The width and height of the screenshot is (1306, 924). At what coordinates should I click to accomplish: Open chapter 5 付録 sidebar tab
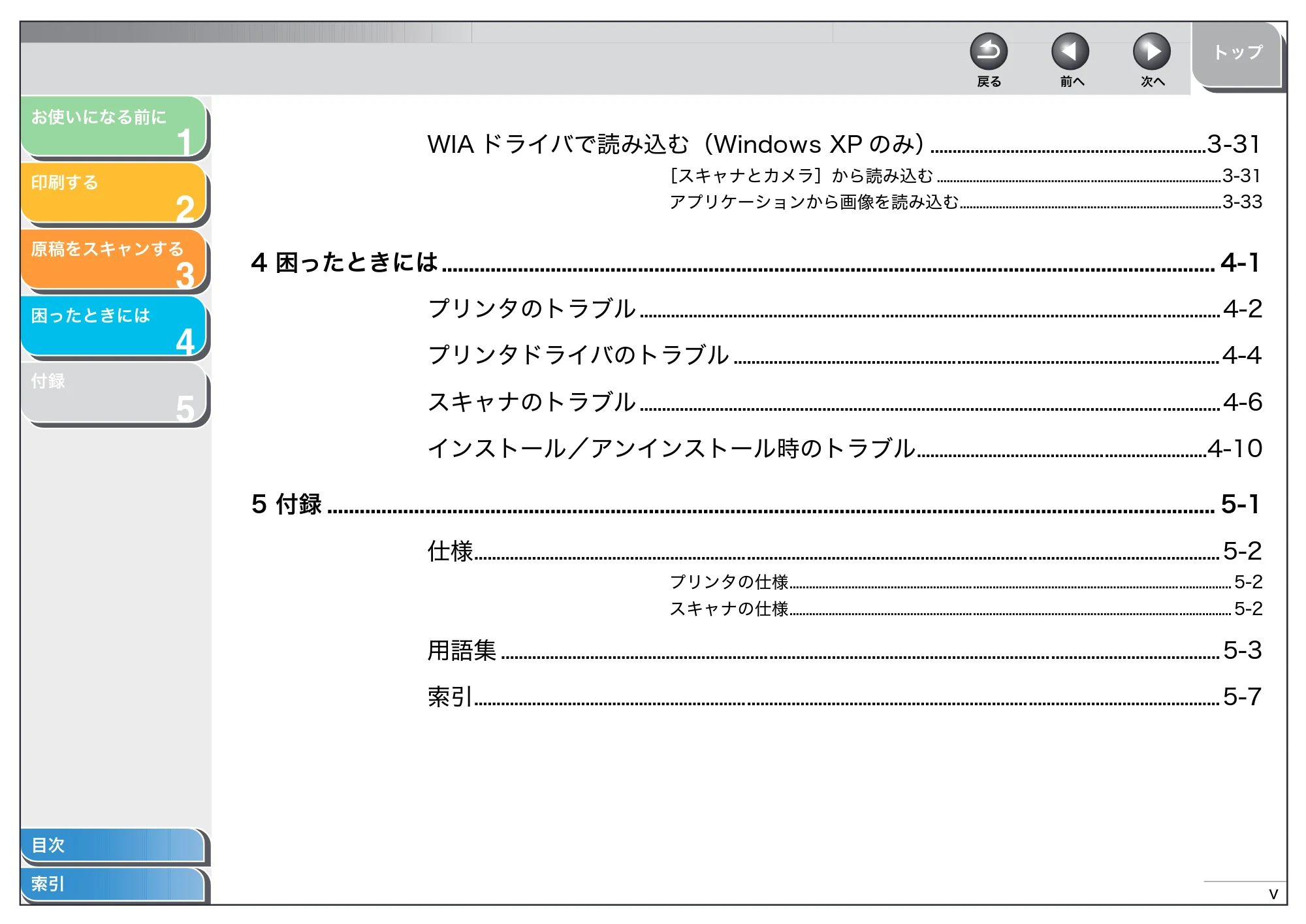point(114,392)
